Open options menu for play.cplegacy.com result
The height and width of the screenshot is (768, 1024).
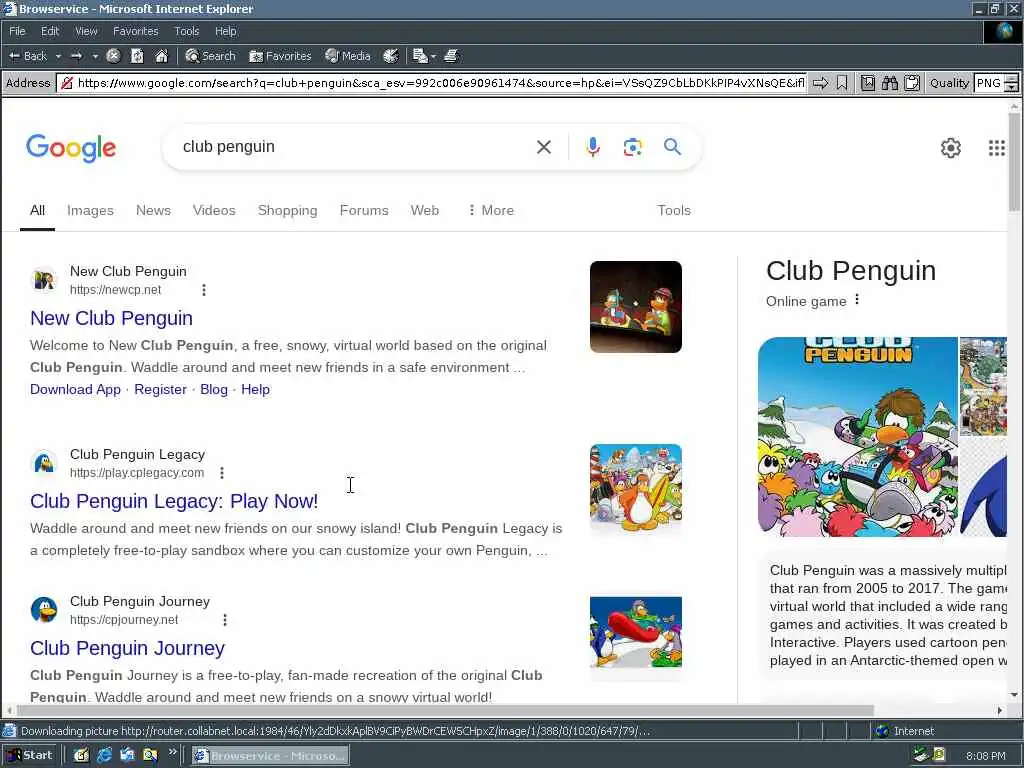[x=221, y=473]
